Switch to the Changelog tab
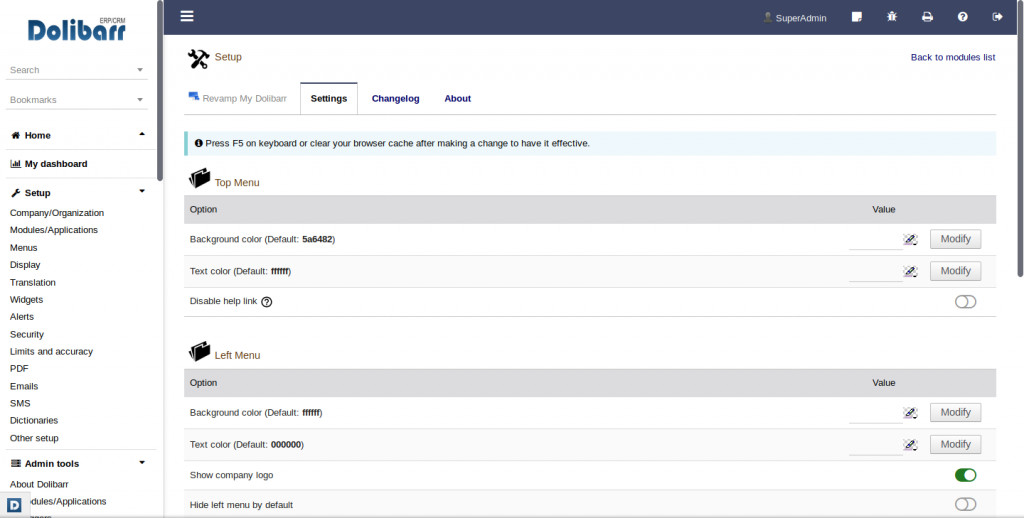This screenshot has width=1024, height=518. [x=395, y=99]
